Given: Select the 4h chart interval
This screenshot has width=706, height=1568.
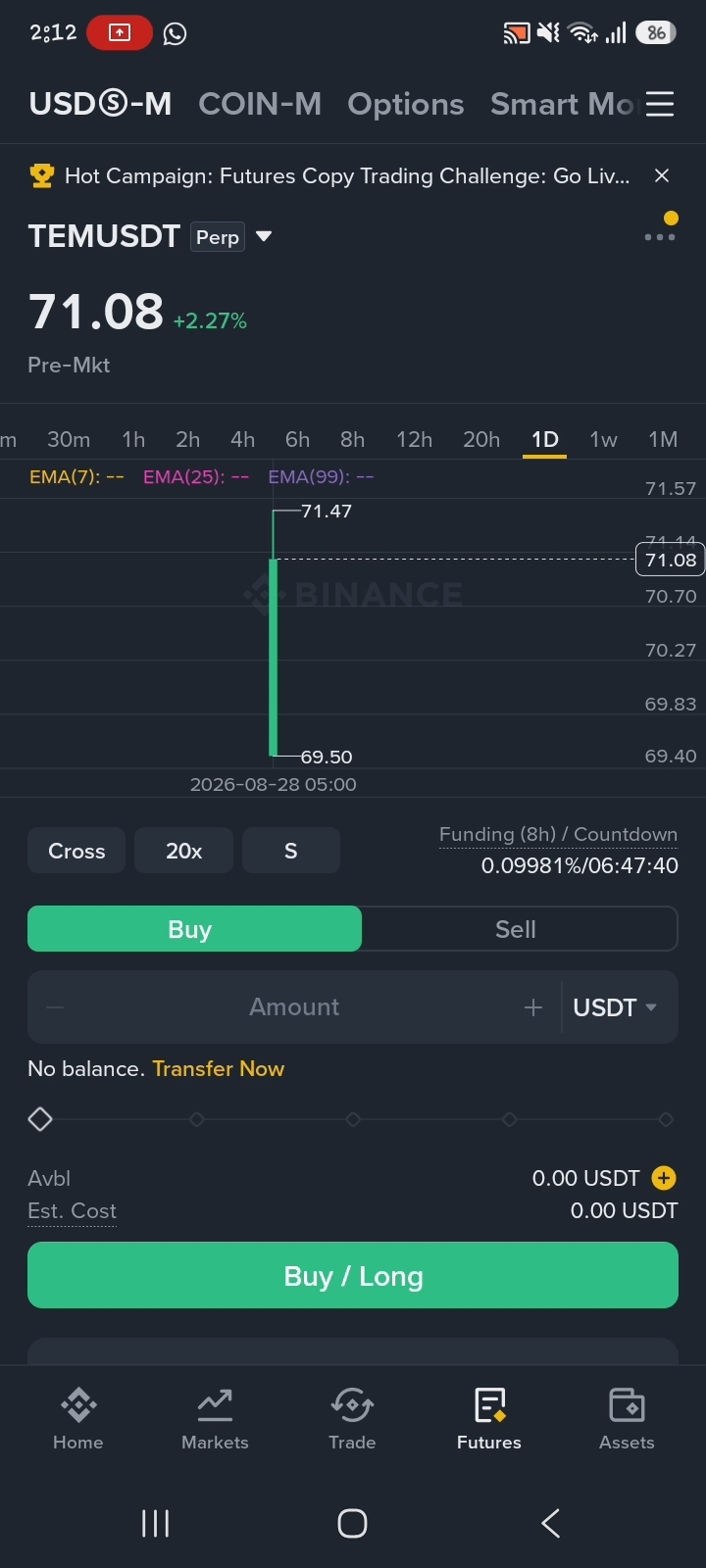Looking at the screenshot, I should tap(243, 439).
